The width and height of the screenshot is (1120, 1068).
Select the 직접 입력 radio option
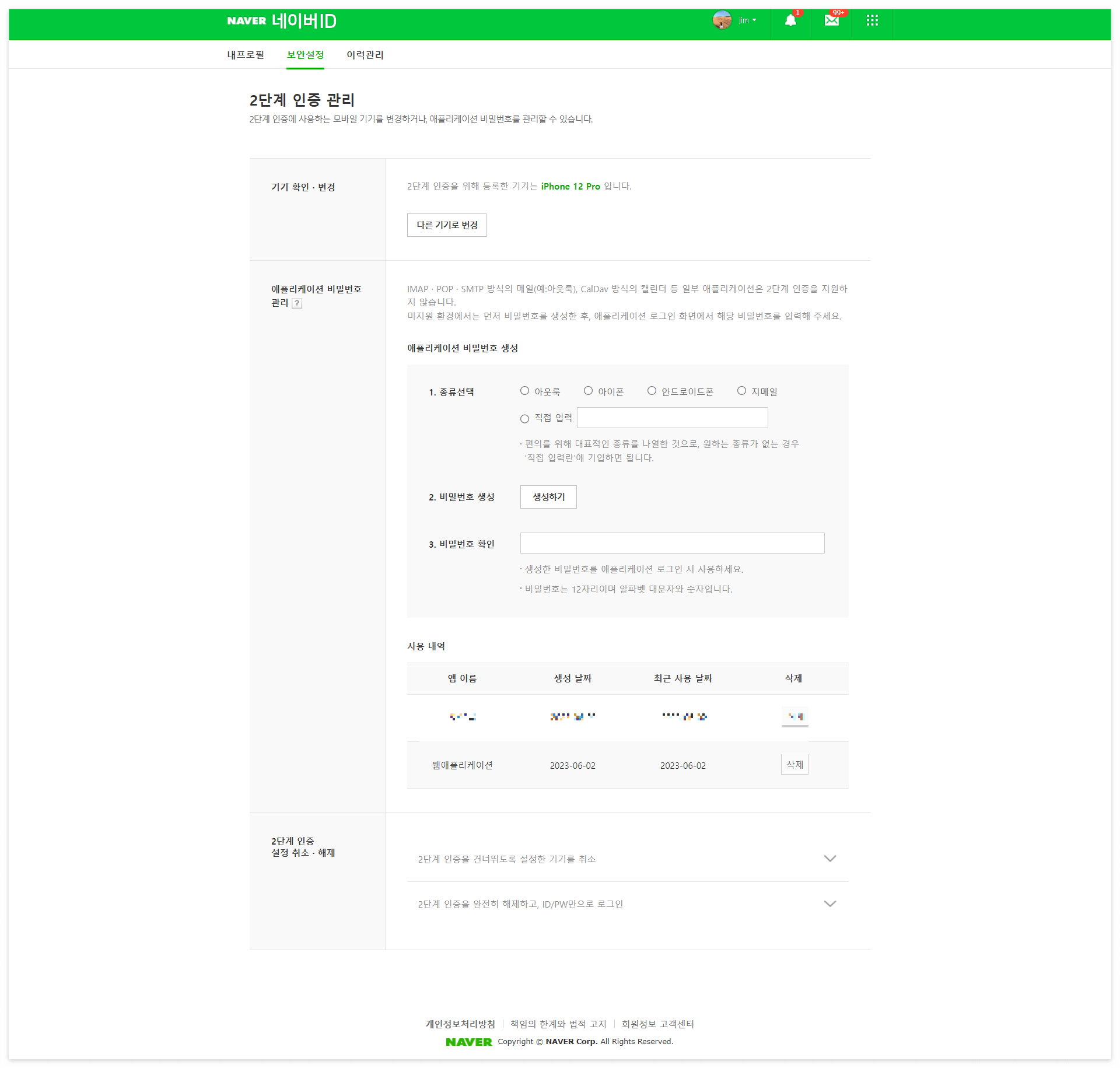(525, 419)
